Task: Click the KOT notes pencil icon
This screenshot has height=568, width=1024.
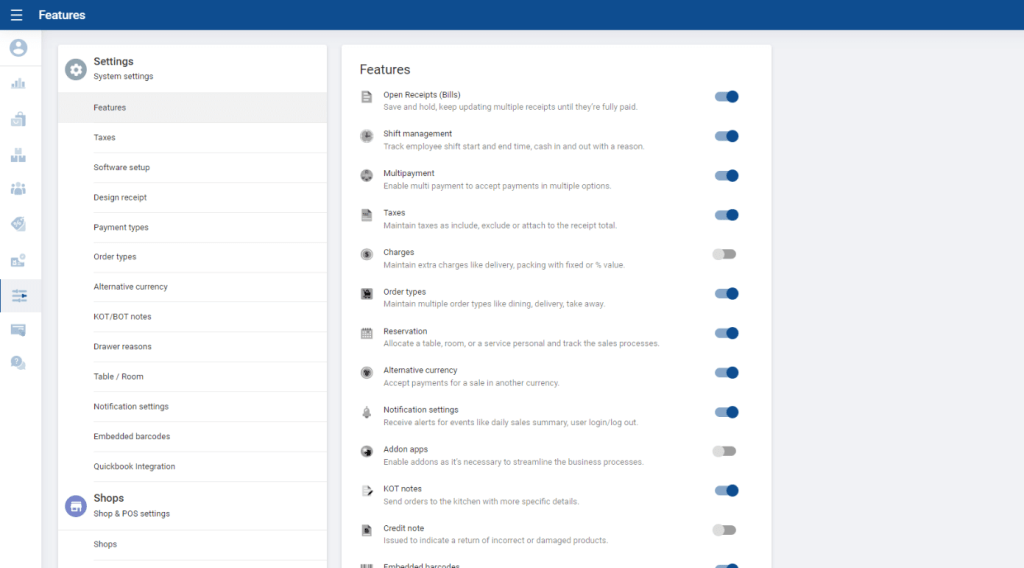Action: (366, 490)
